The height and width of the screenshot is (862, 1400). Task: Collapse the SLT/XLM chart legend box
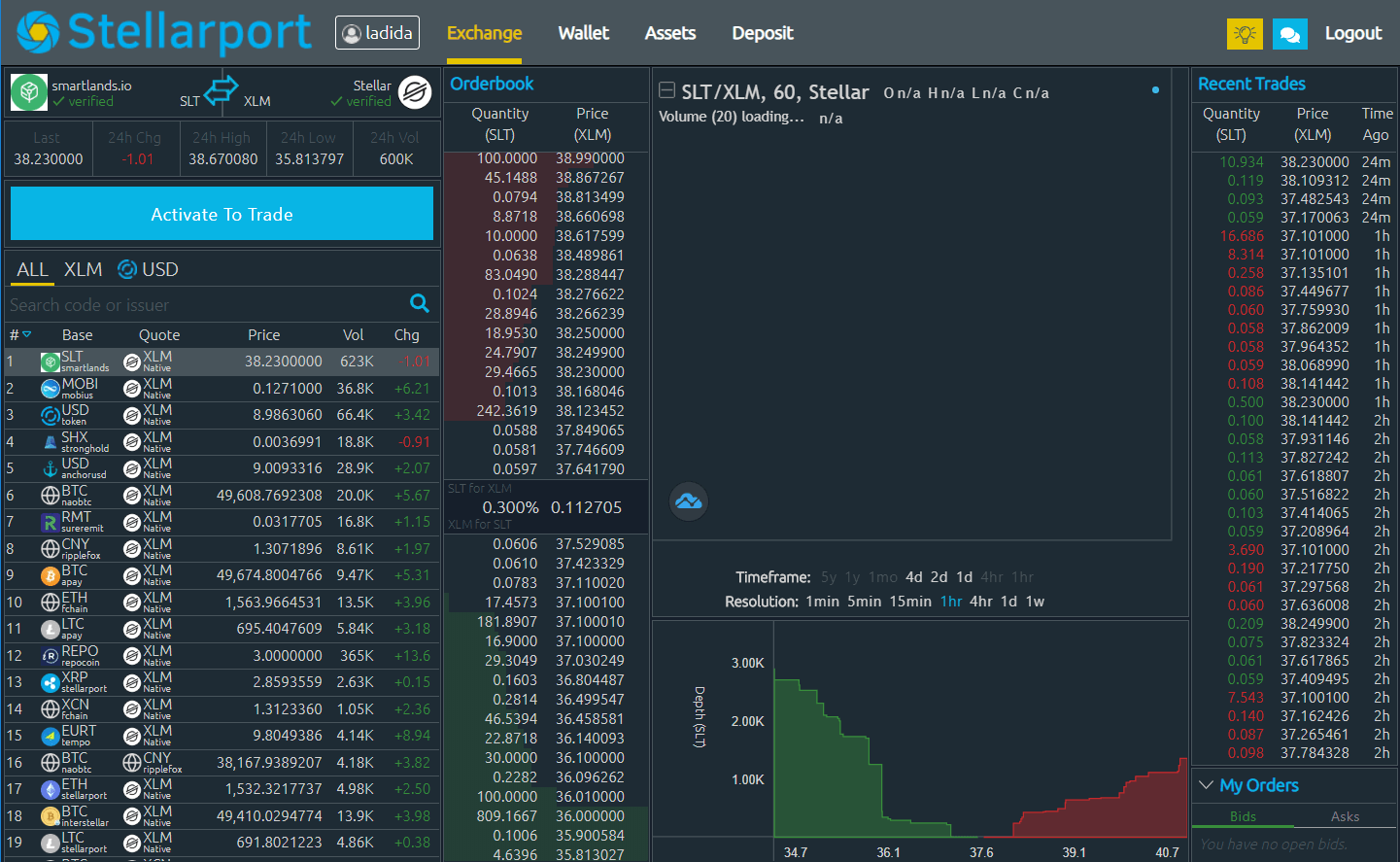666,90
